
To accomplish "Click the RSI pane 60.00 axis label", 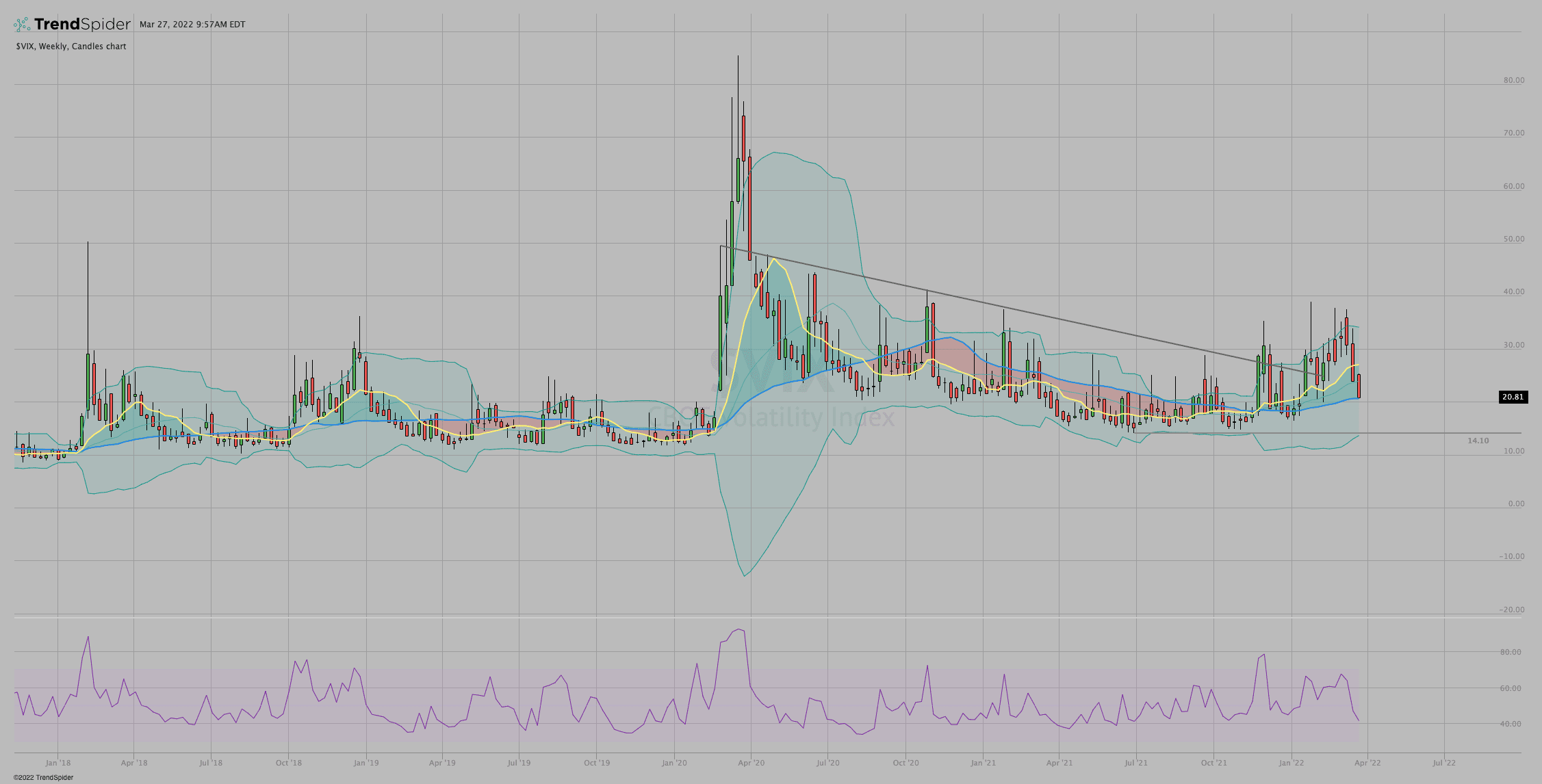I will tap(1511, 688).
